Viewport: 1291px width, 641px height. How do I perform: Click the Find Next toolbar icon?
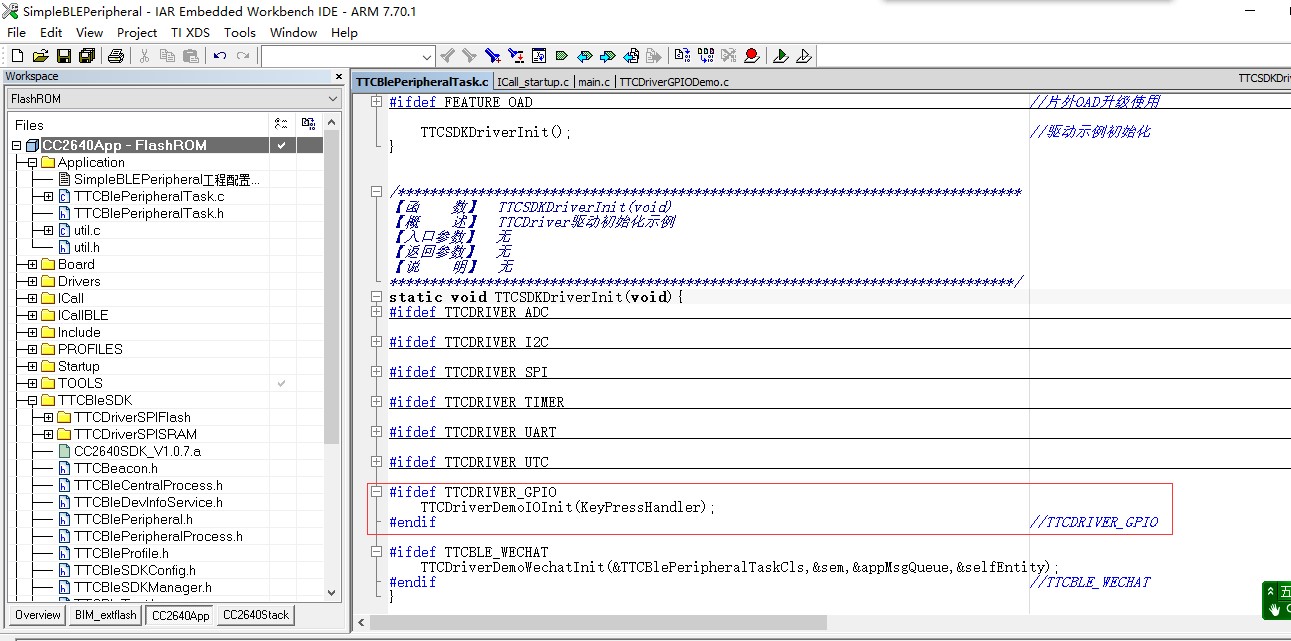(470, 56)
